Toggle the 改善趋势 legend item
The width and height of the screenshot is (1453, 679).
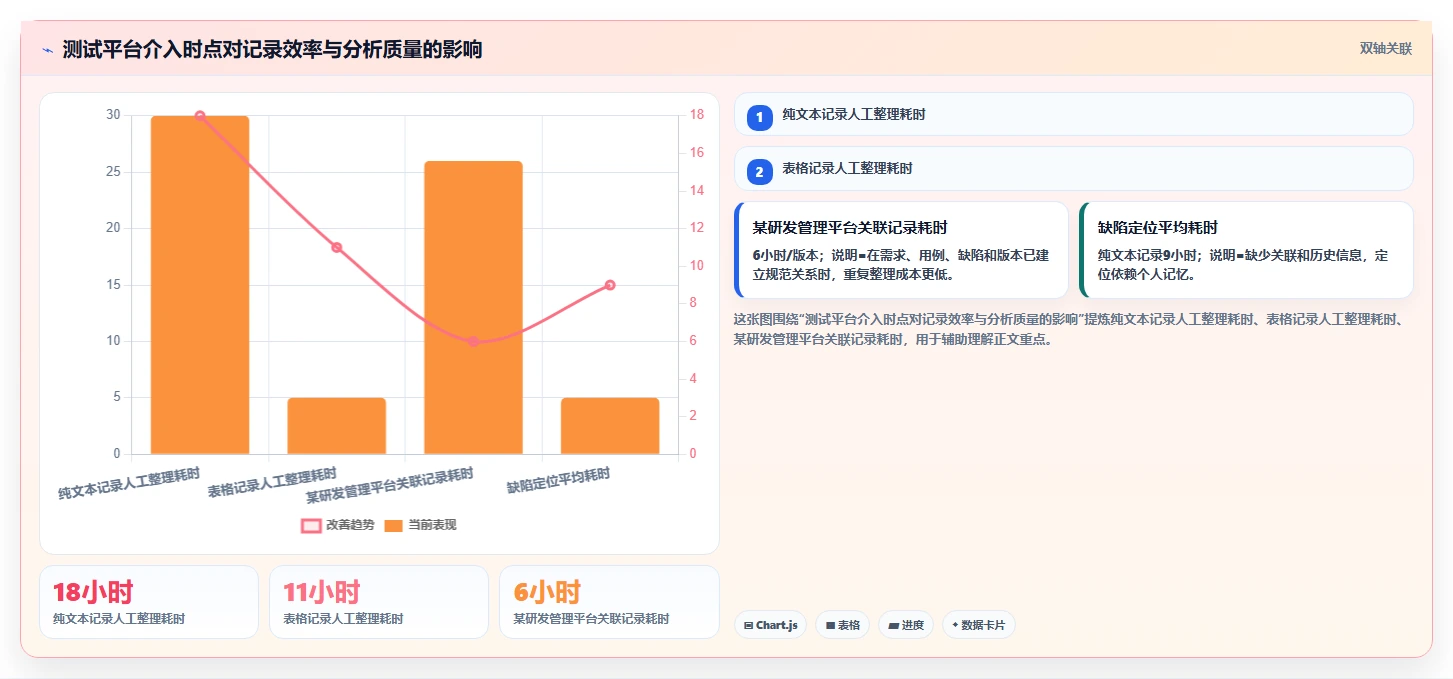338,525
